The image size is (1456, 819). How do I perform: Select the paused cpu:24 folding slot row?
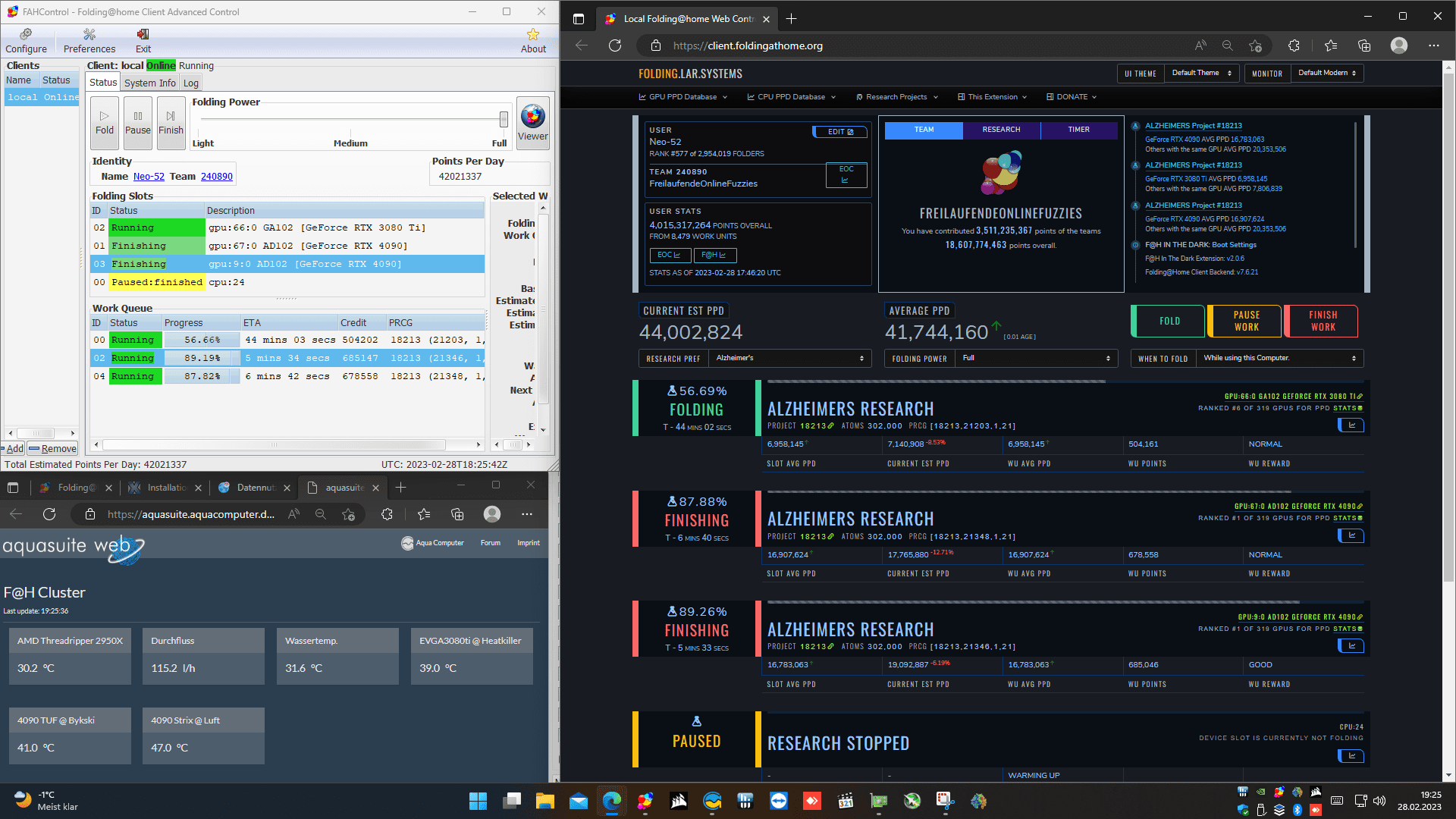click(287, 282)
